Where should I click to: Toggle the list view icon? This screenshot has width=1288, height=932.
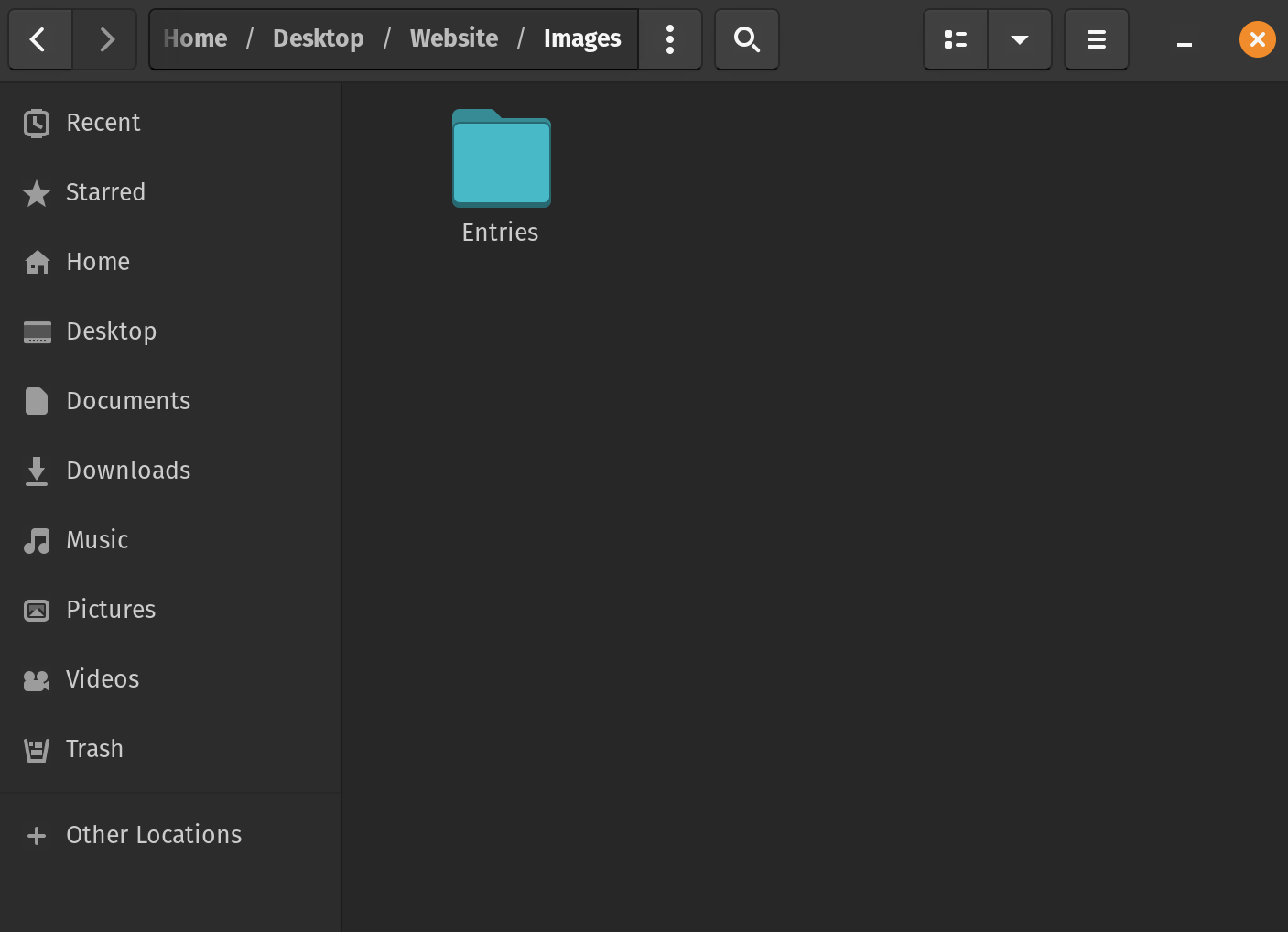coord(956,39)
